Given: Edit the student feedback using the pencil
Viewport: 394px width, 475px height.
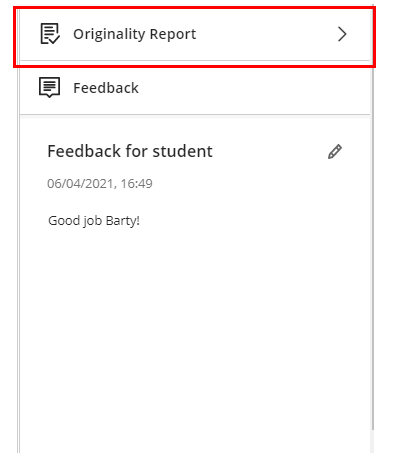Looking at the screenshot, I should pyautogui.click(x=335, y=152).
